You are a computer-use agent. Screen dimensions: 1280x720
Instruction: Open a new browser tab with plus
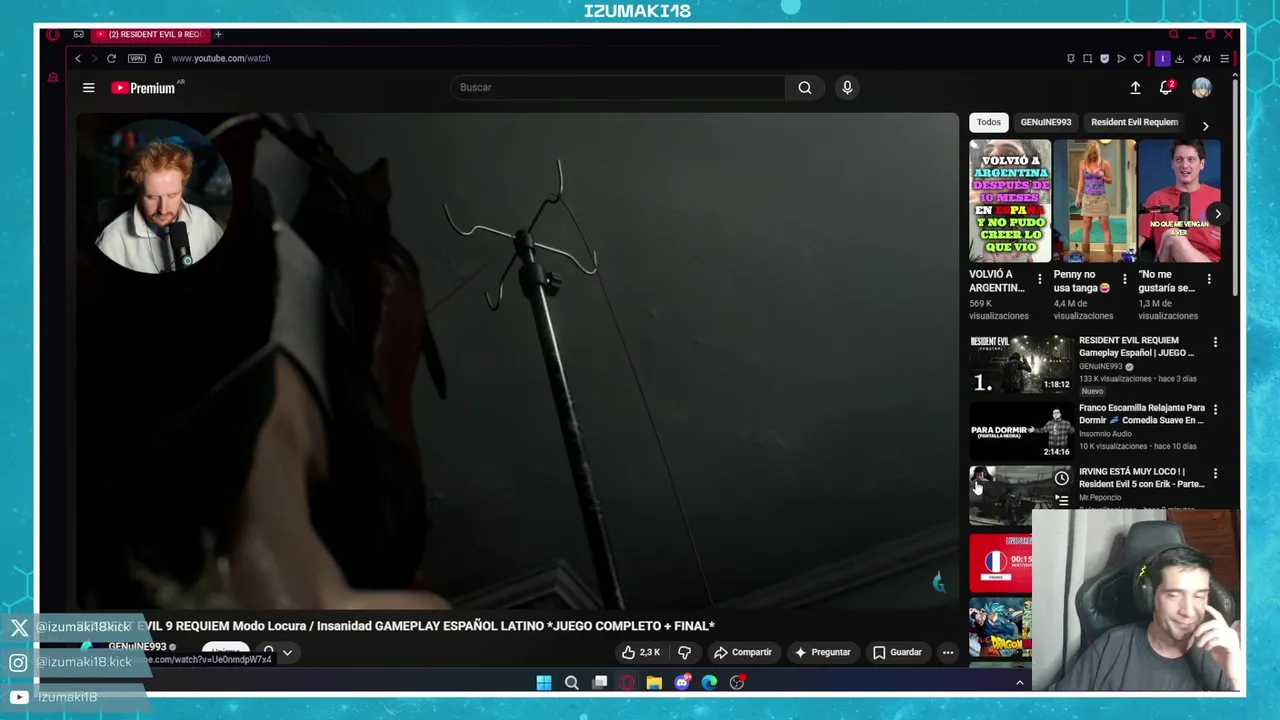coord(218,34)
